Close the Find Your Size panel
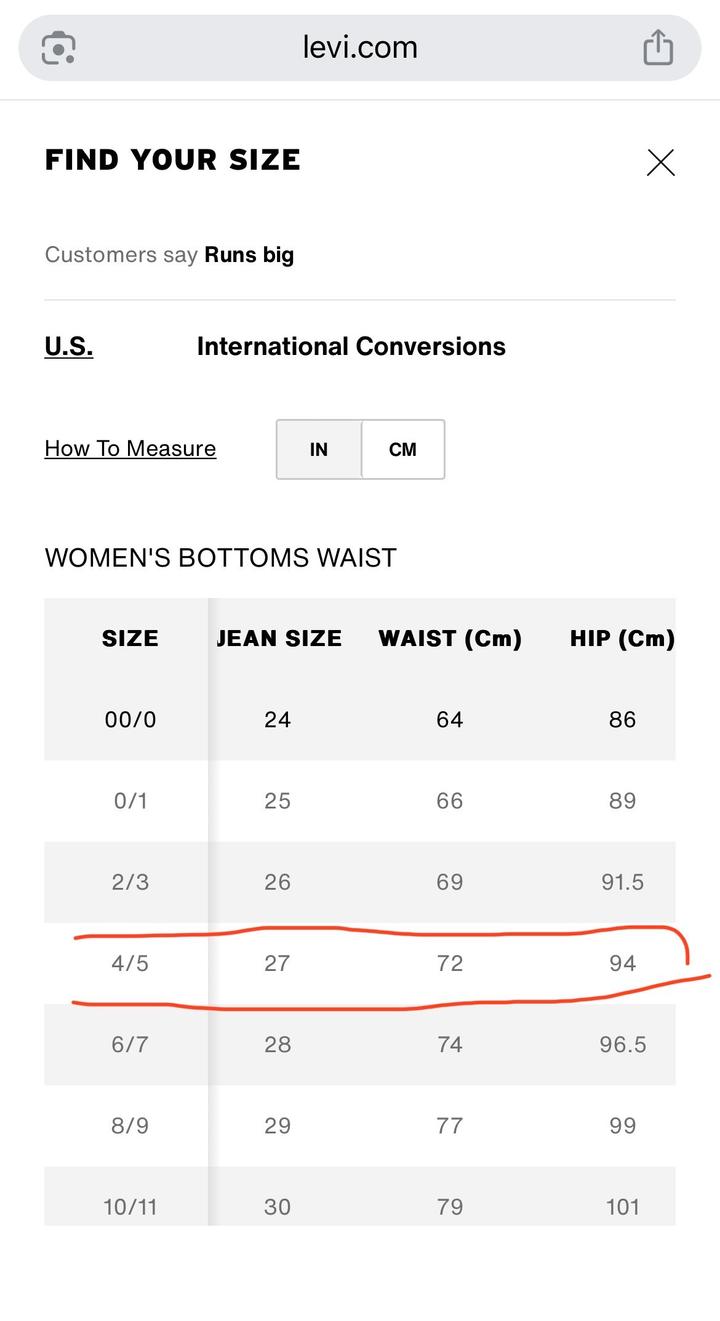The height and width of the screenshot is (1321, 720). (660, 162)
